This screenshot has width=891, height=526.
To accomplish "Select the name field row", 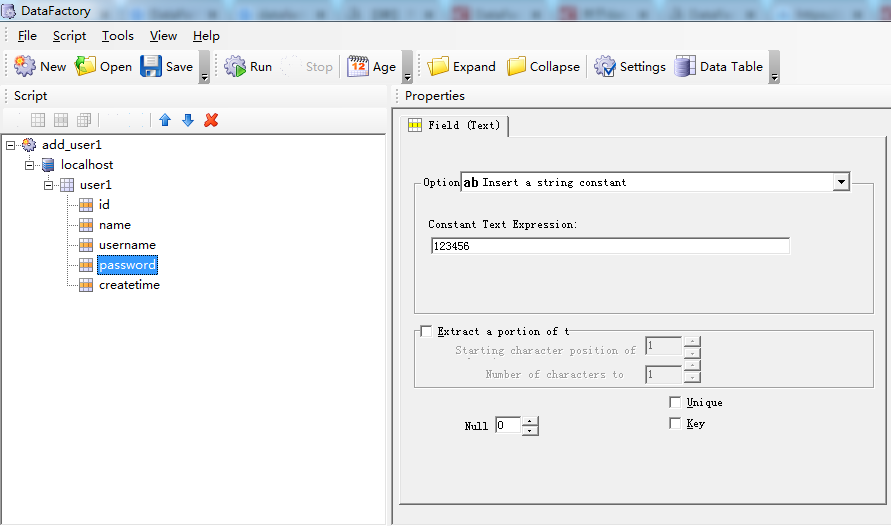I will tap(115, 225).
